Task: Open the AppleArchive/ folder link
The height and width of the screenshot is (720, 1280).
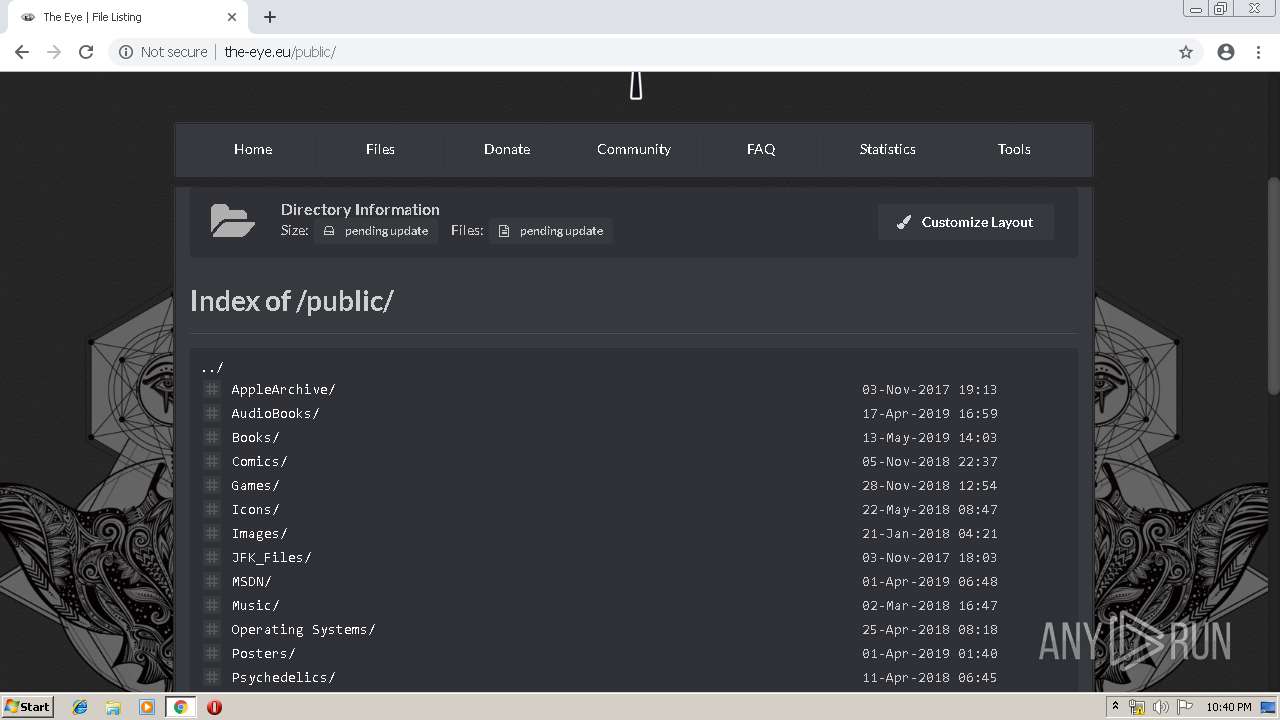Action: click(283, 389)
